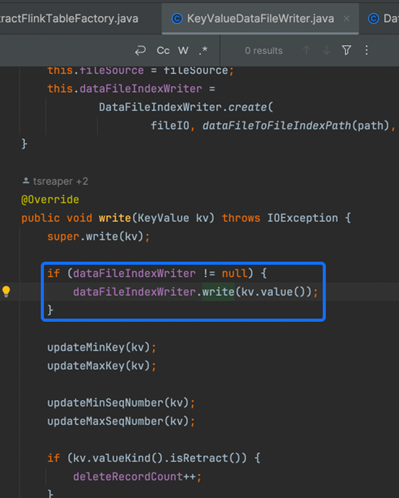399x498 pixels.
Task: Click dataFileToFileIndexPath method call
Action: click(277, 126)
